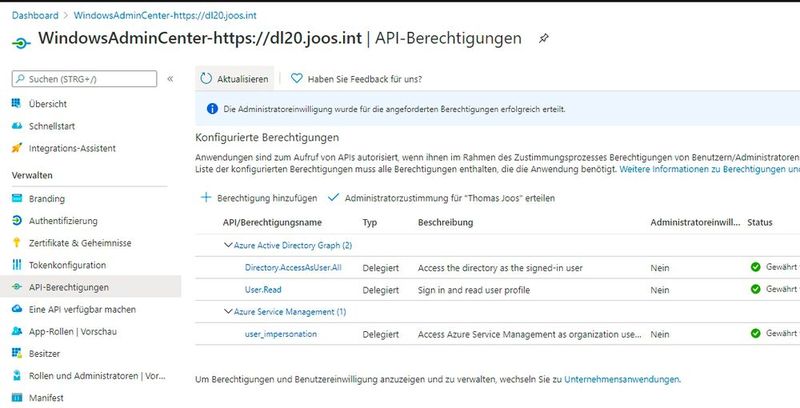800x408 pixels.
Task: Click "Access the directory as the signed-in user"
Action: tap(500, 268)
